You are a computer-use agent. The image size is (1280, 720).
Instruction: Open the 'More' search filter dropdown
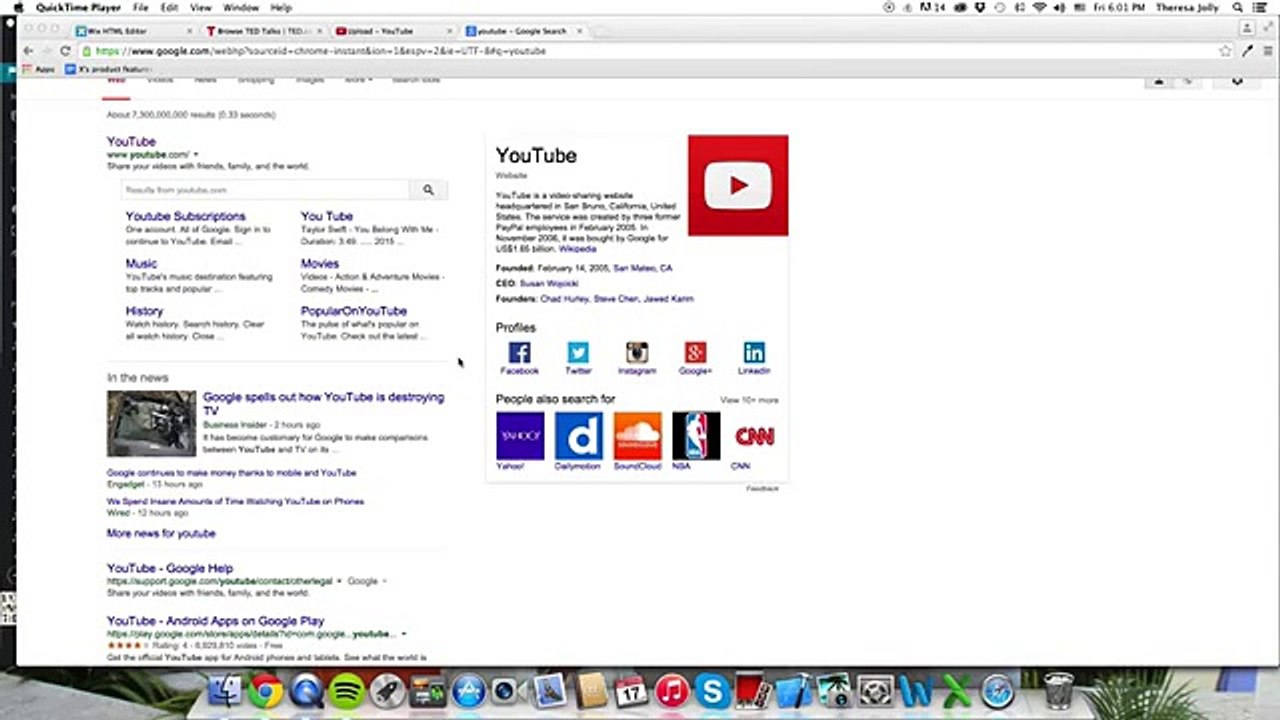(358, 80)
